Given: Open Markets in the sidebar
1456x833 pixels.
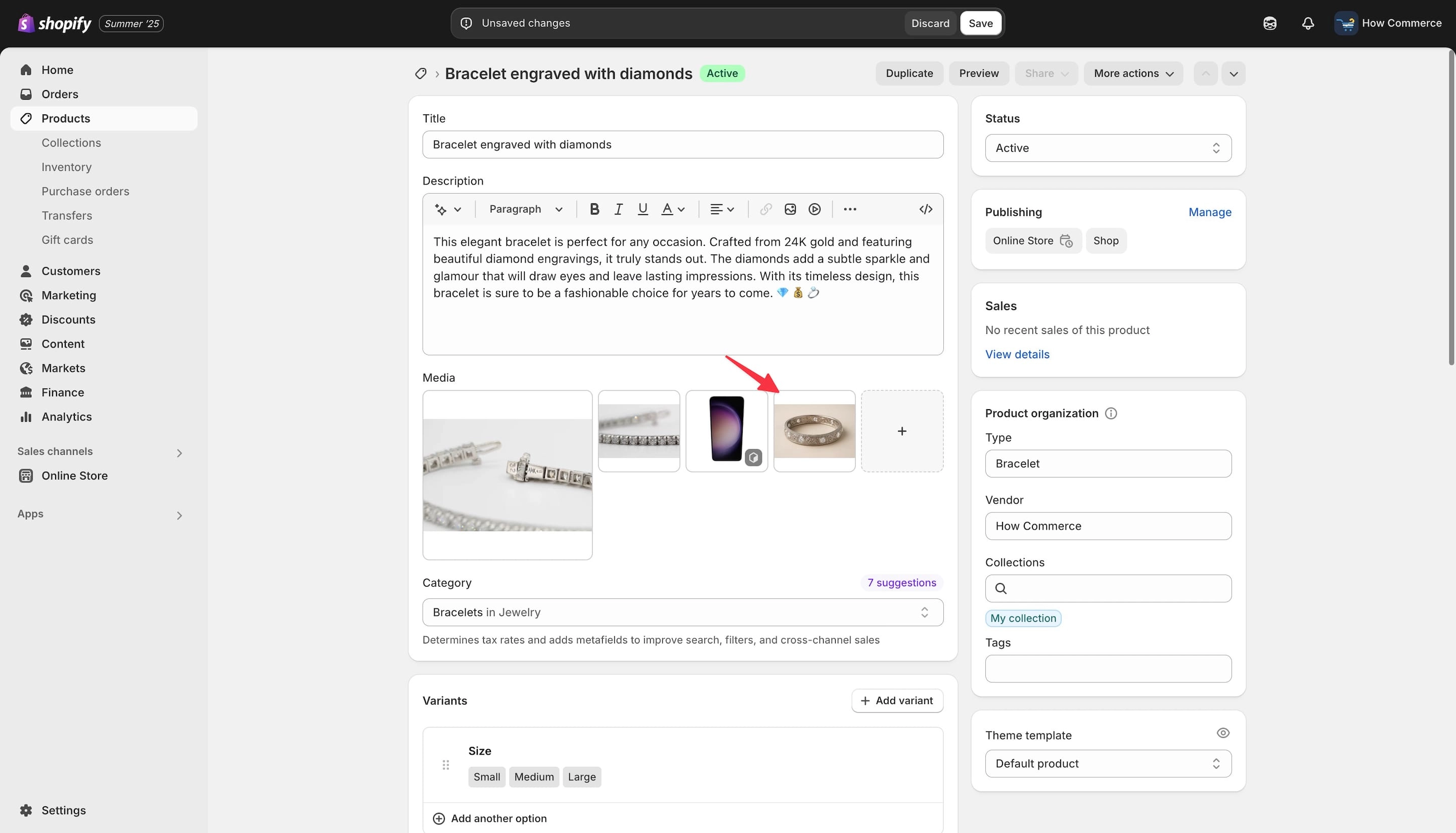Looking at the screenshot, I should tap(104, 368).
